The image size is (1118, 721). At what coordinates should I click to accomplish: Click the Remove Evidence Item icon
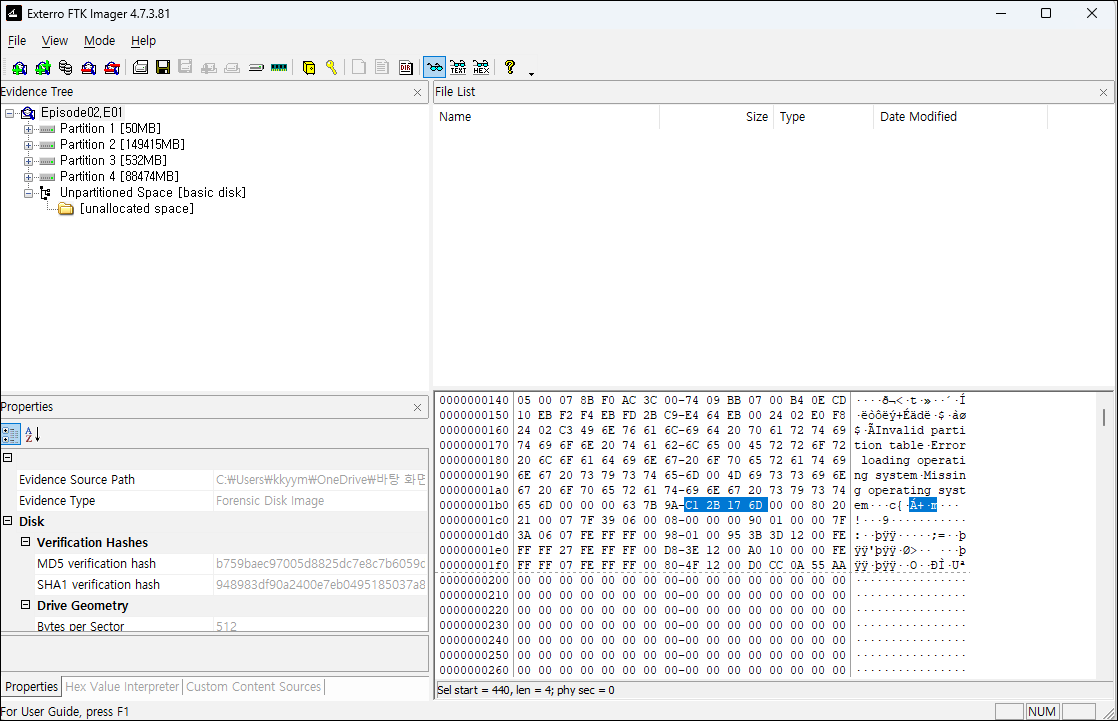tap(88, 68)
